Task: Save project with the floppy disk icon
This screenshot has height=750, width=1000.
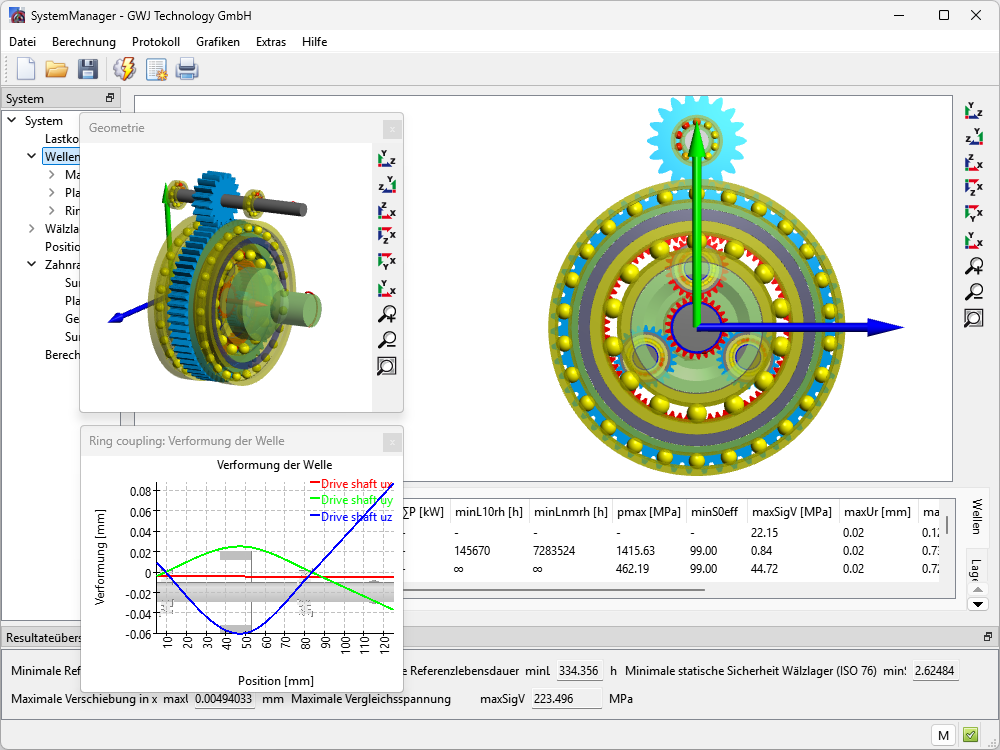Action: (x=88, y=69)
